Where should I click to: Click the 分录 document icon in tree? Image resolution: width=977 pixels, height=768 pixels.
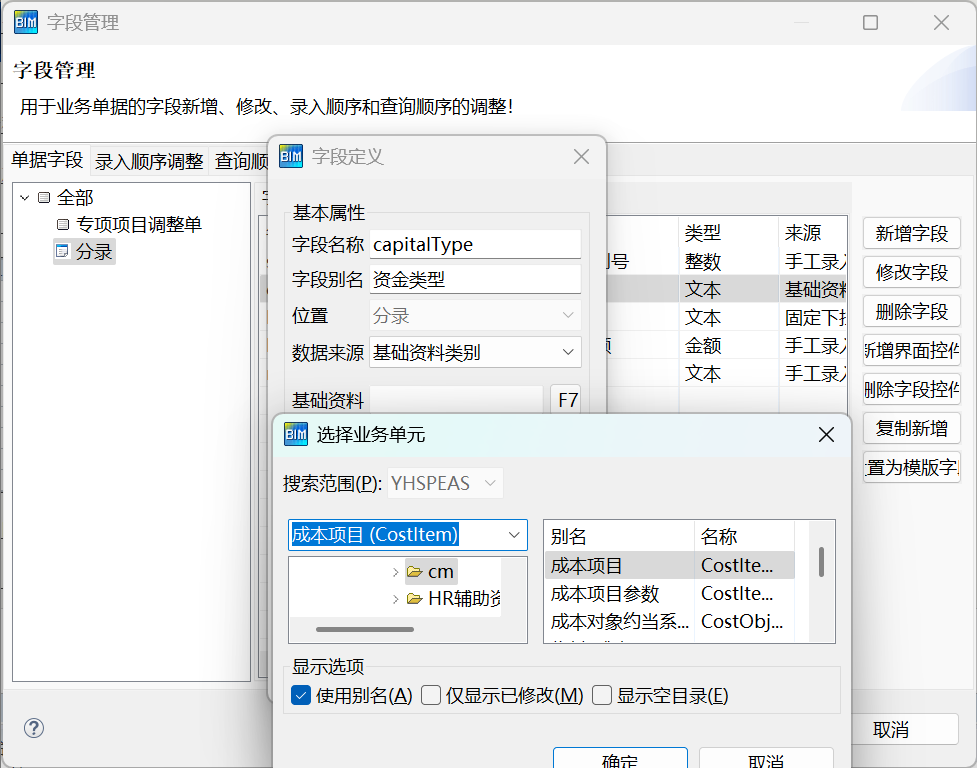pyautogui.click(x=62, y=252)
